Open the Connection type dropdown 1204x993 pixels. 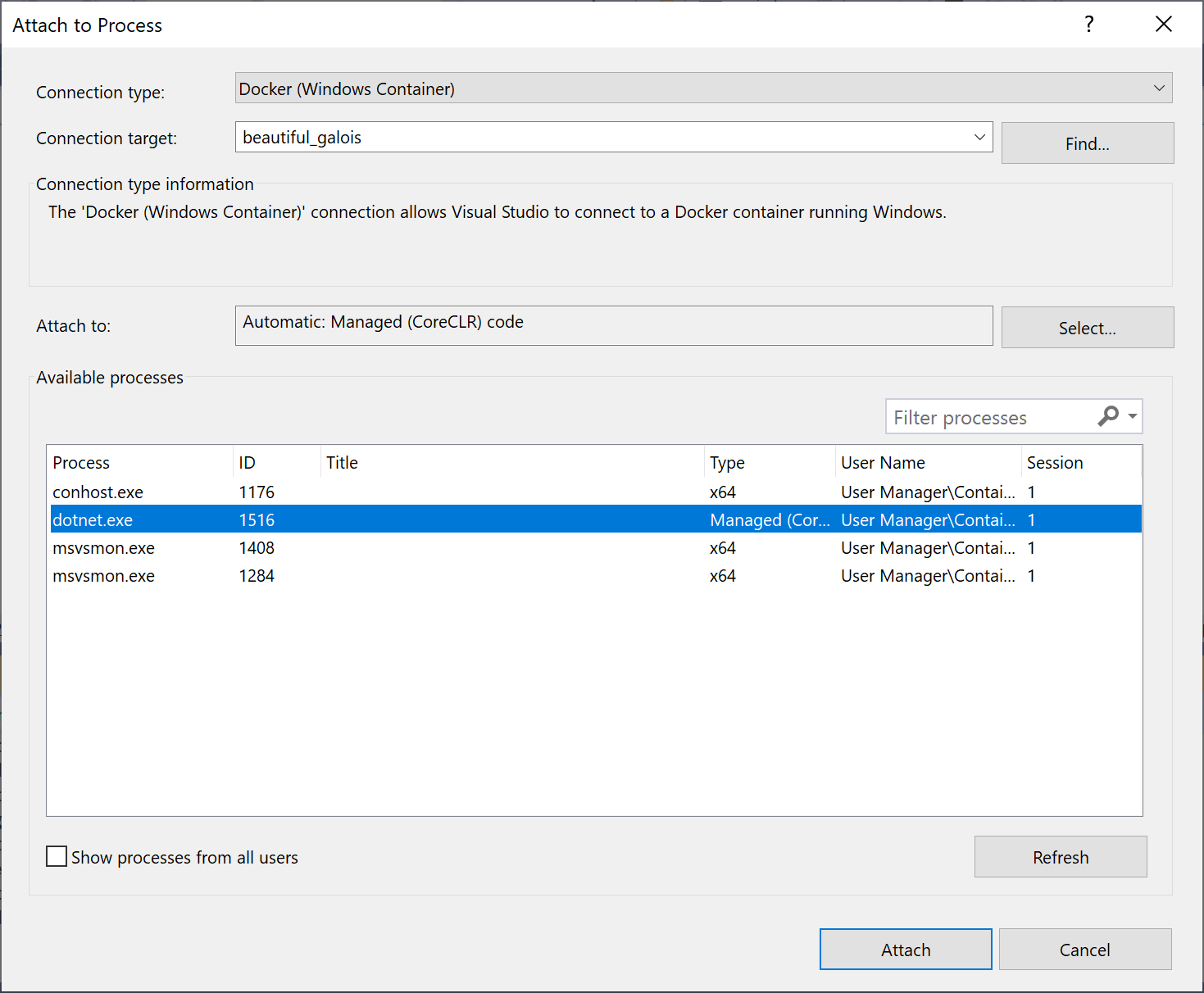[1158, 88]
